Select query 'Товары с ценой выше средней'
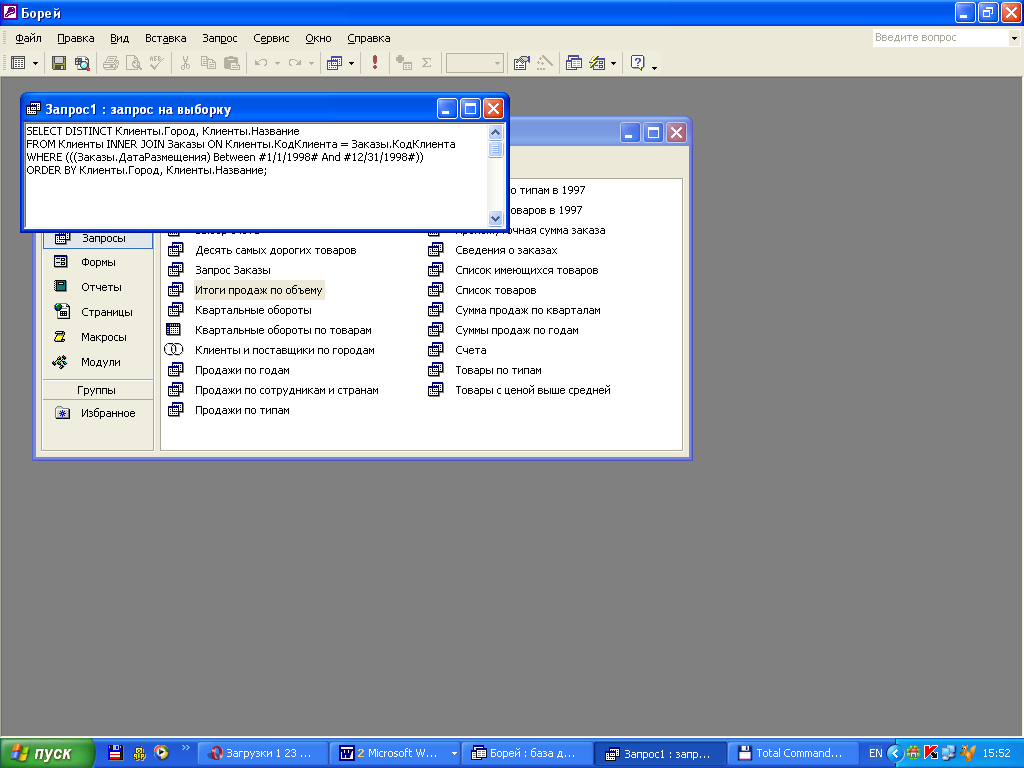The image size is (1024, 768). [533, 390]
